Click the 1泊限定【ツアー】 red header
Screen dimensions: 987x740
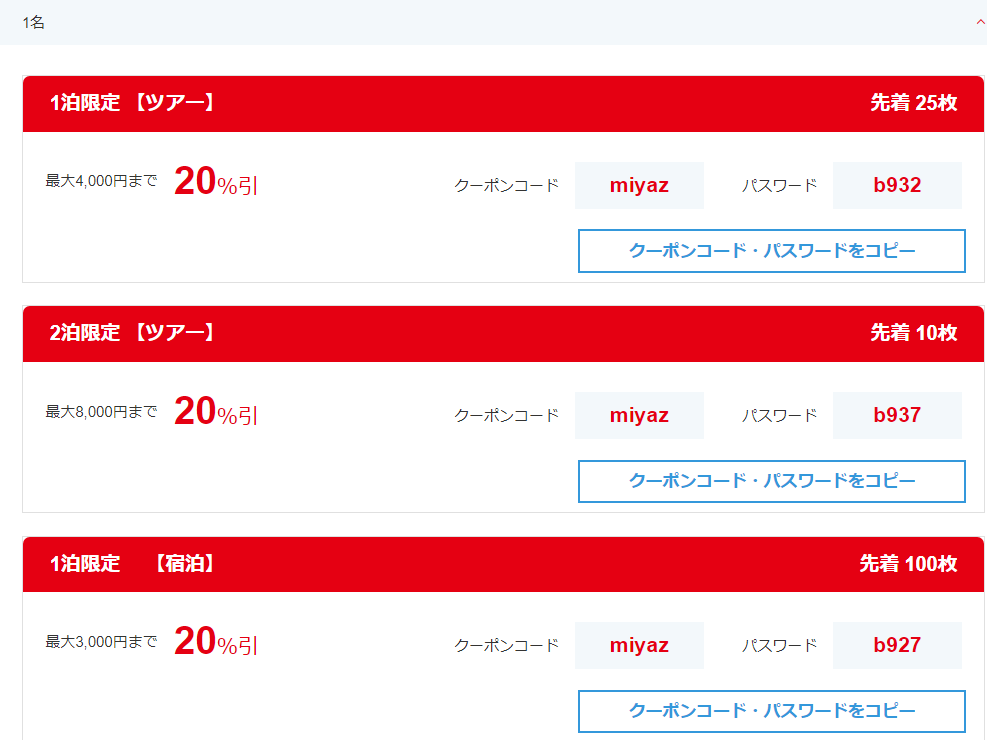(x=503, y=104)
